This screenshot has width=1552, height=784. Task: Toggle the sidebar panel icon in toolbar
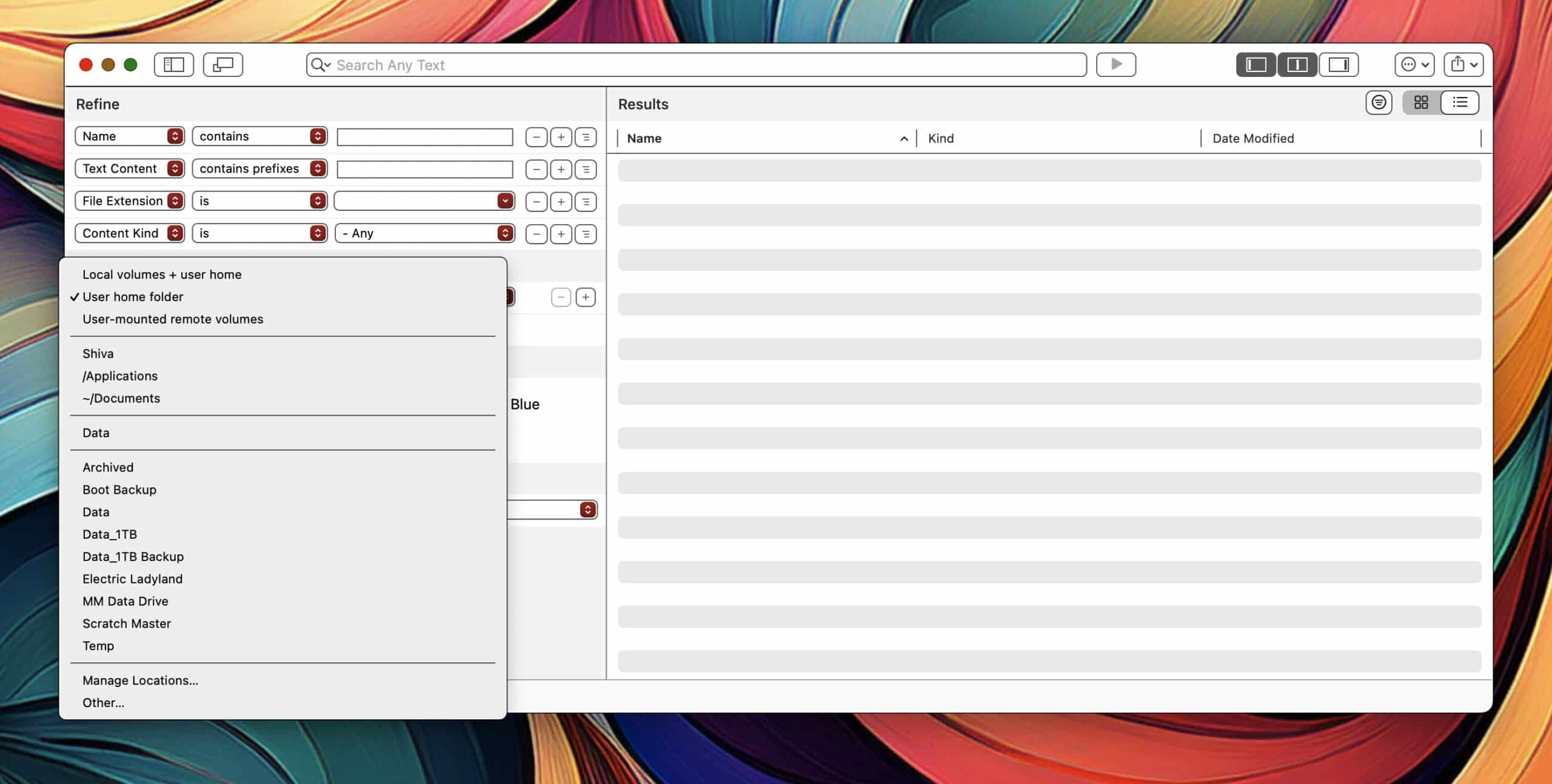click(x=174, y=65)
